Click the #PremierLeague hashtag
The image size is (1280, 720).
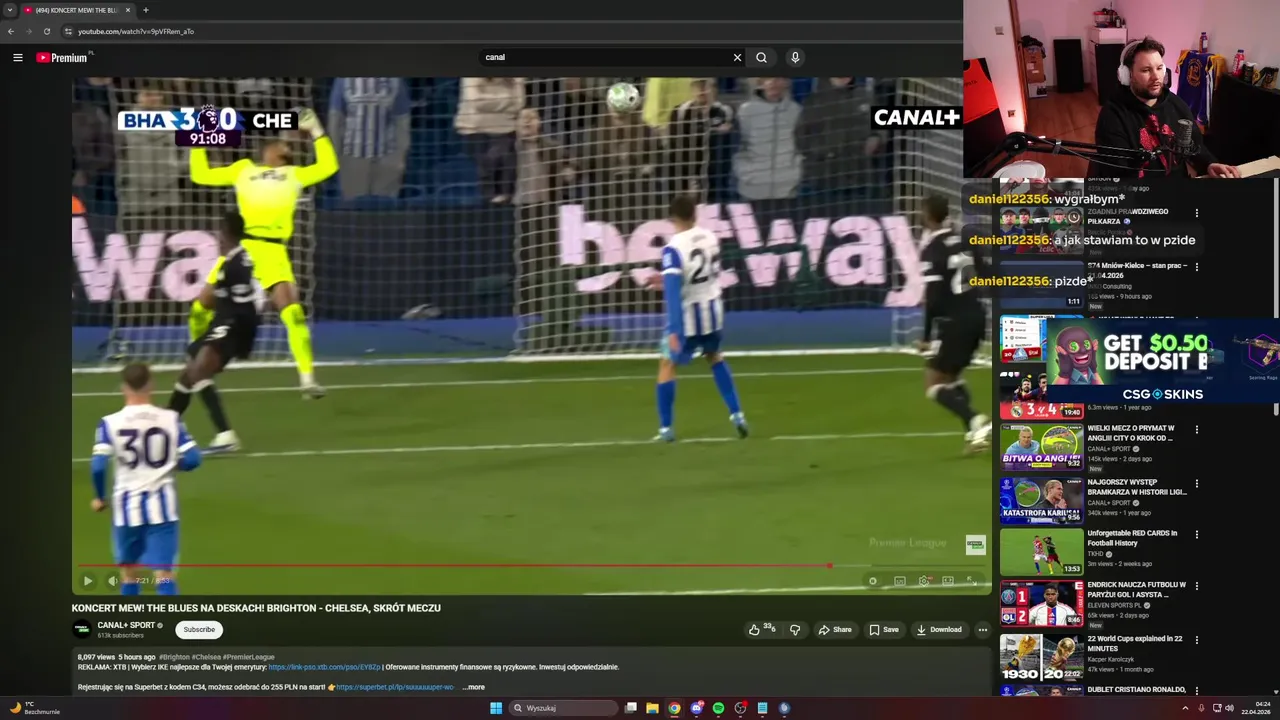click(250, 657)
